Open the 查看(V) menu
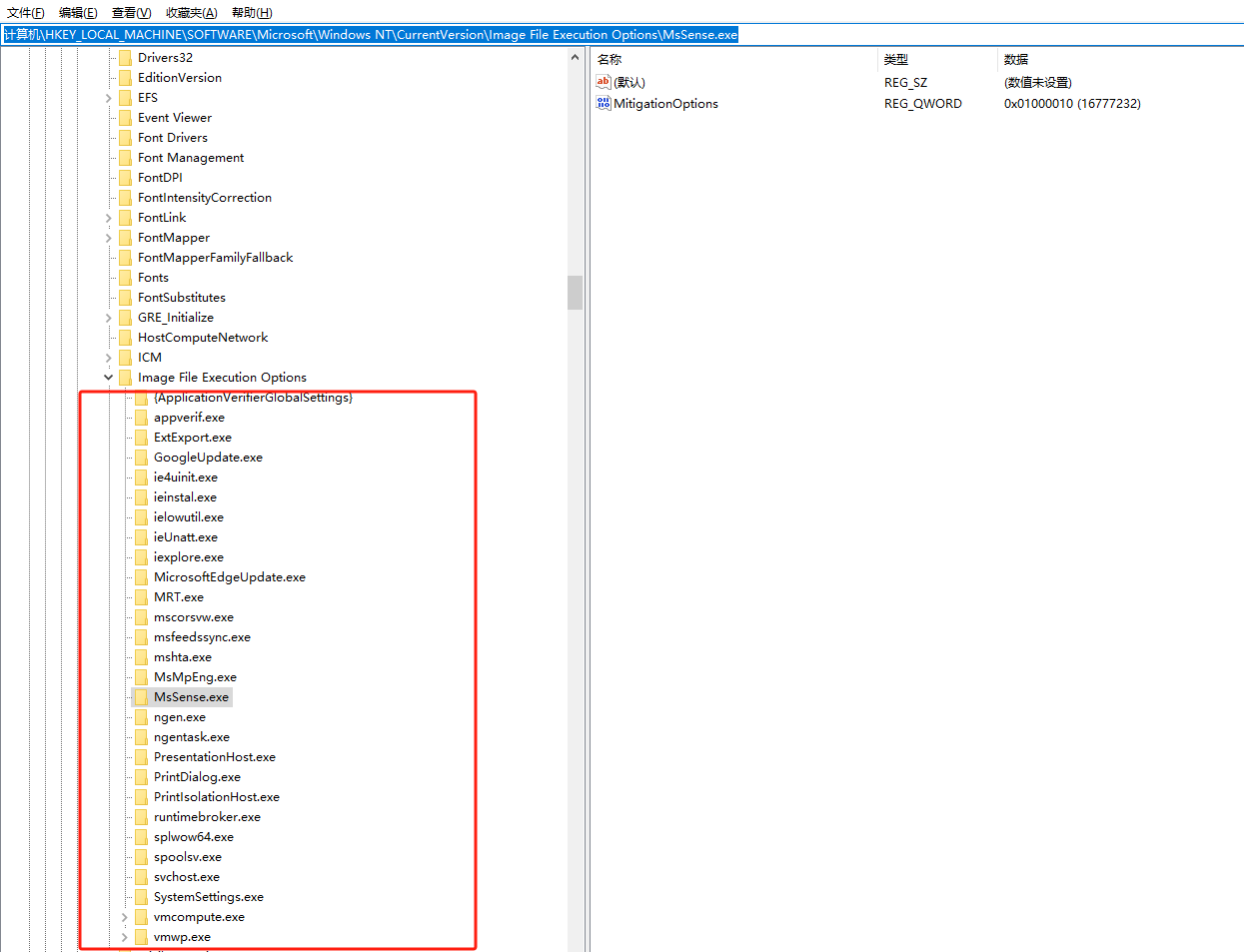This screenshot has height=952, width=1244. [131, 12]
